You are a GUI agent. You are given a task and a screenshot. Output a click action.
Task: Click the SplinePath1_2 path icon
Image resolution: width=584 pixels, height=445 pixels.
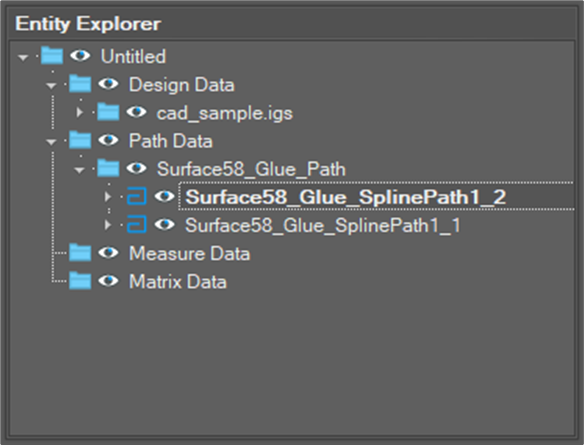(x=137, y=196)
